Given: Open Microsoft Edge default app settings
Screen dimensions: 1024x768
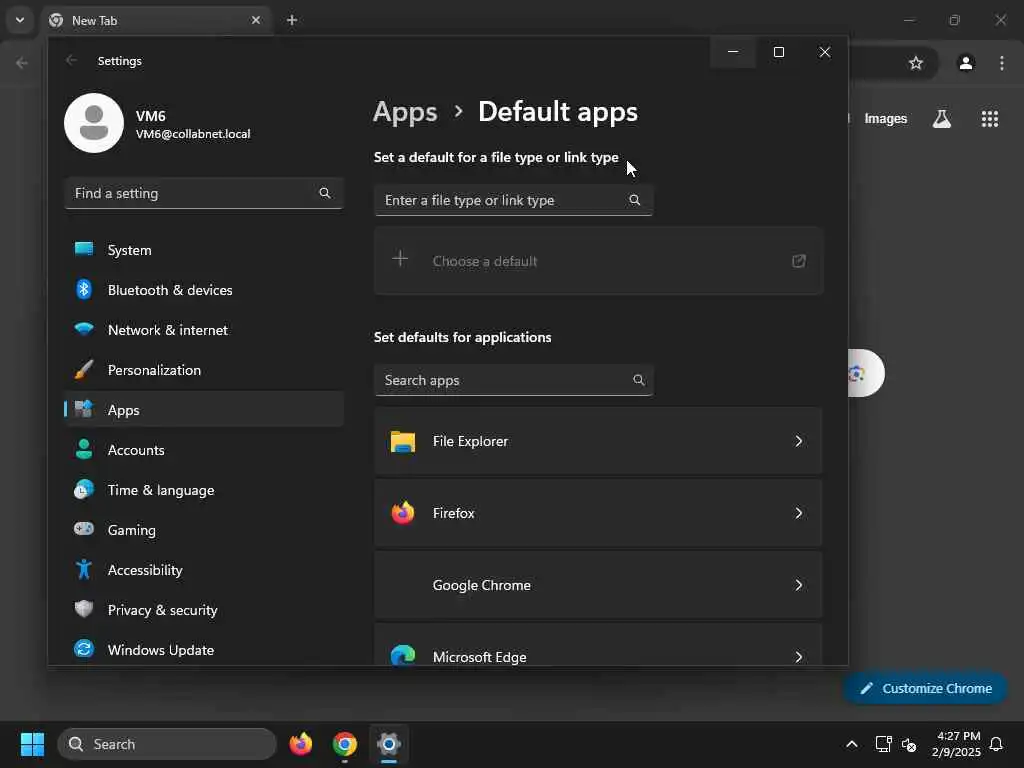Looking at the screenshot, I should 598,645.
